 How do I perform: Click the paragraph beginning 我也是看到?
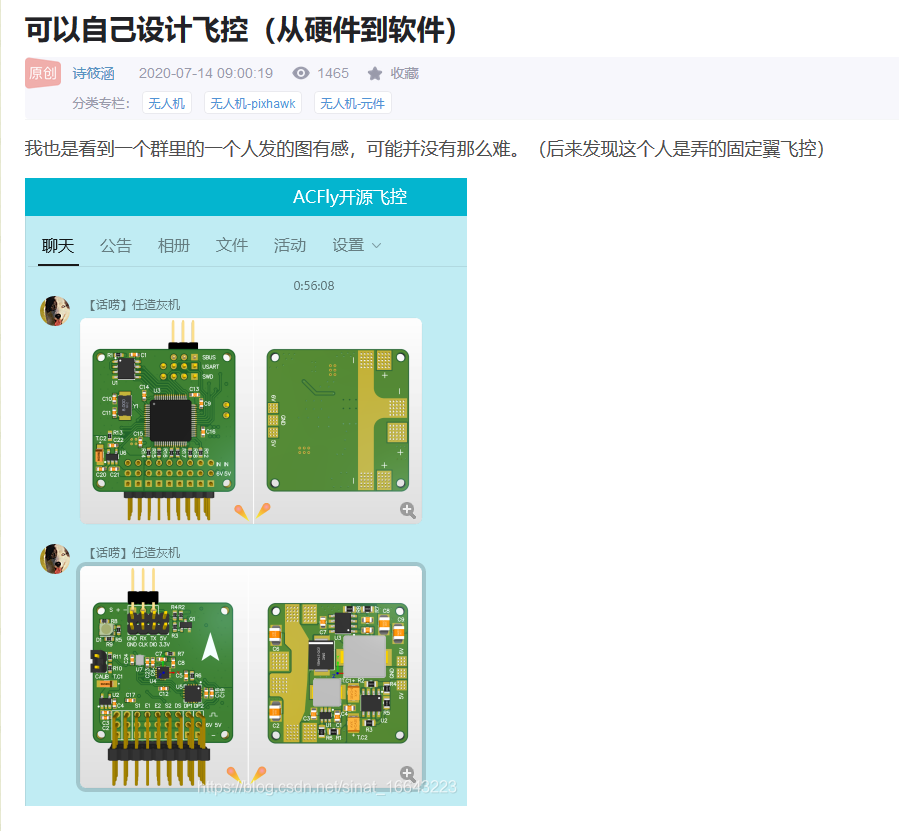[424, 149]
